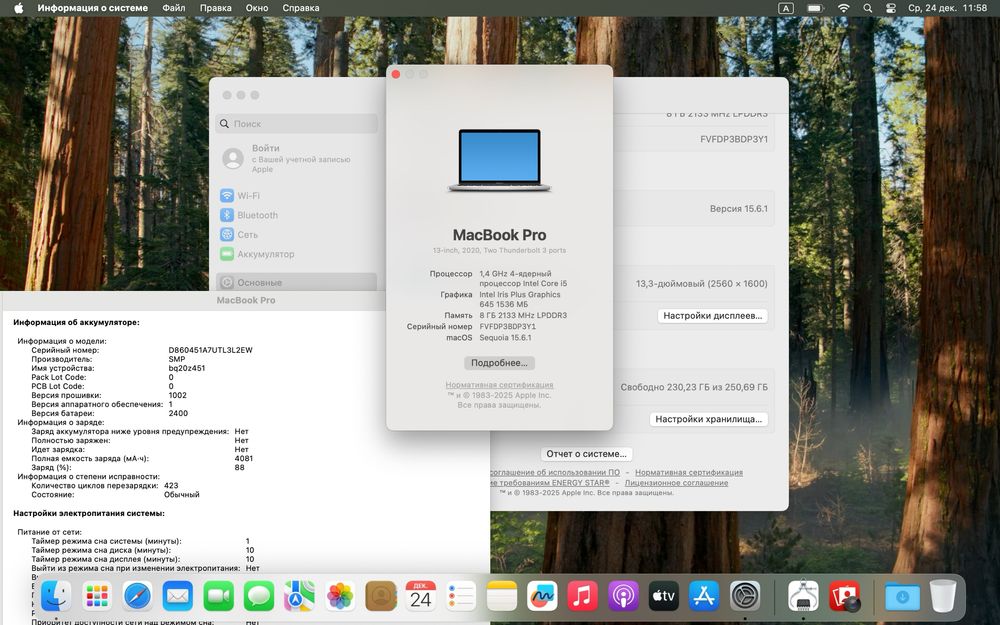Click Поиск field in Settings sidebar
Screen dimensions: 1000x625
coord(297,124)
